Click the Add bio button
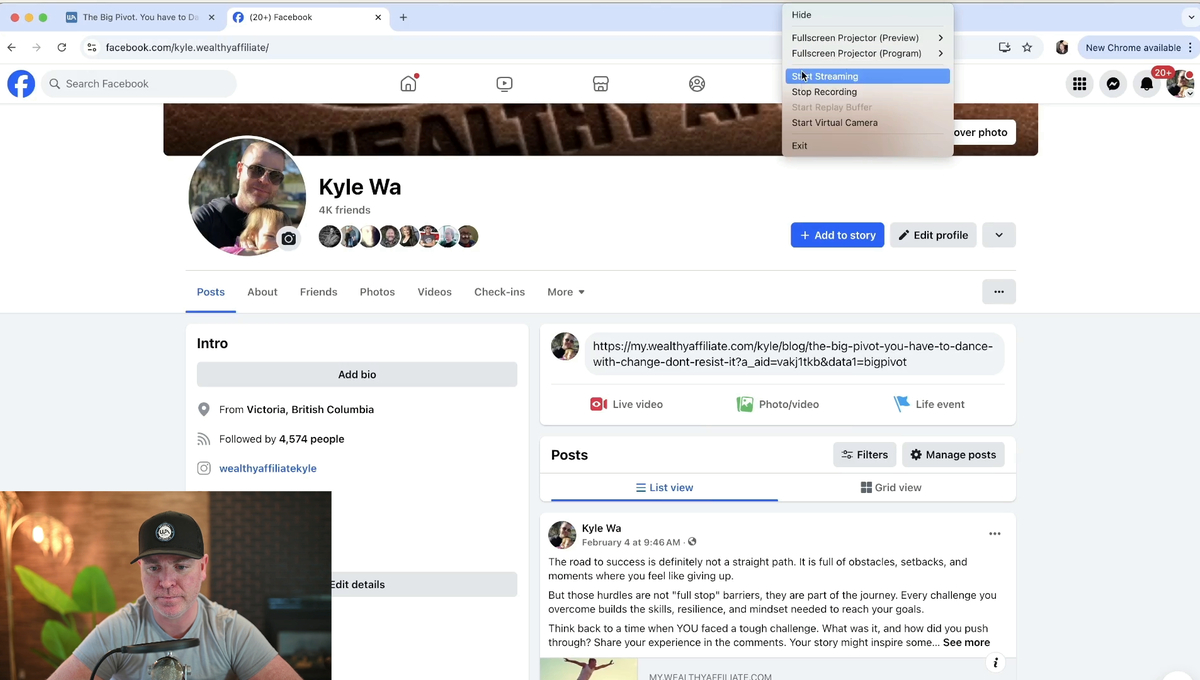 click(x=357, y=374)
